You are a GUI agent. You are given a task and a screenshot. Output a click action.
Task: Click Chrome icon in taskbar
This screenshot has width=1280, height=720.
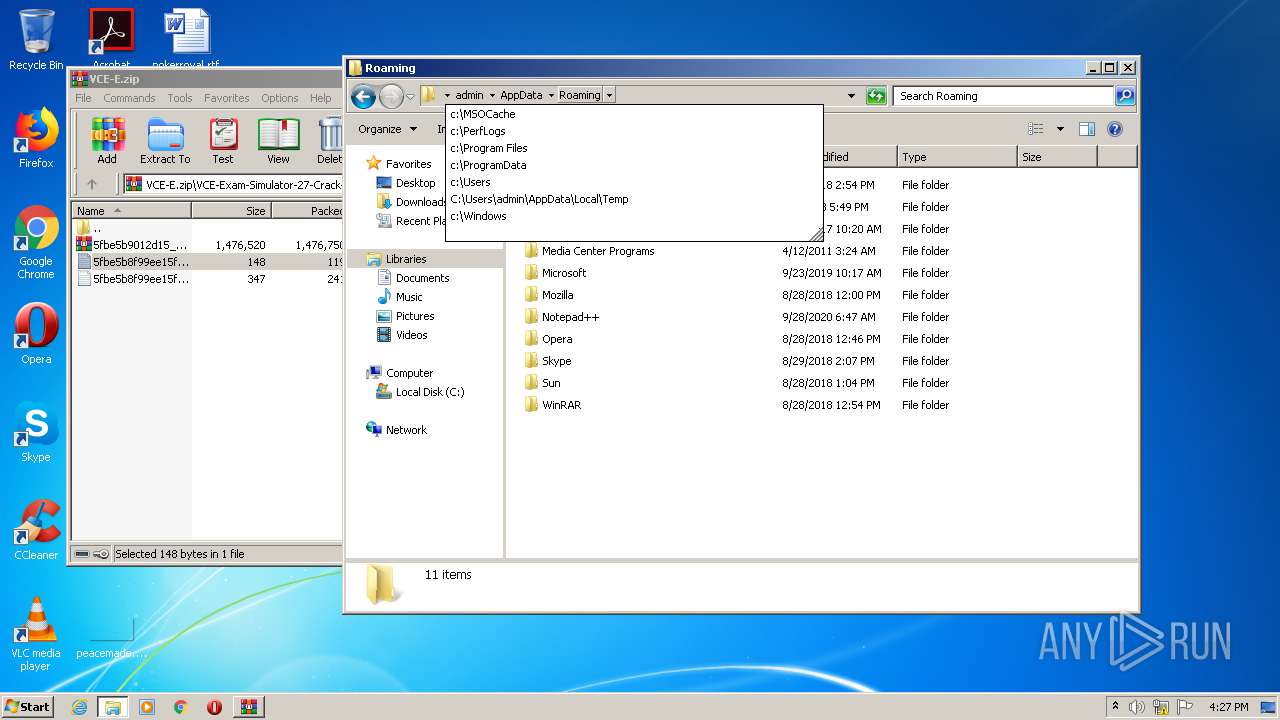point(180,707)
